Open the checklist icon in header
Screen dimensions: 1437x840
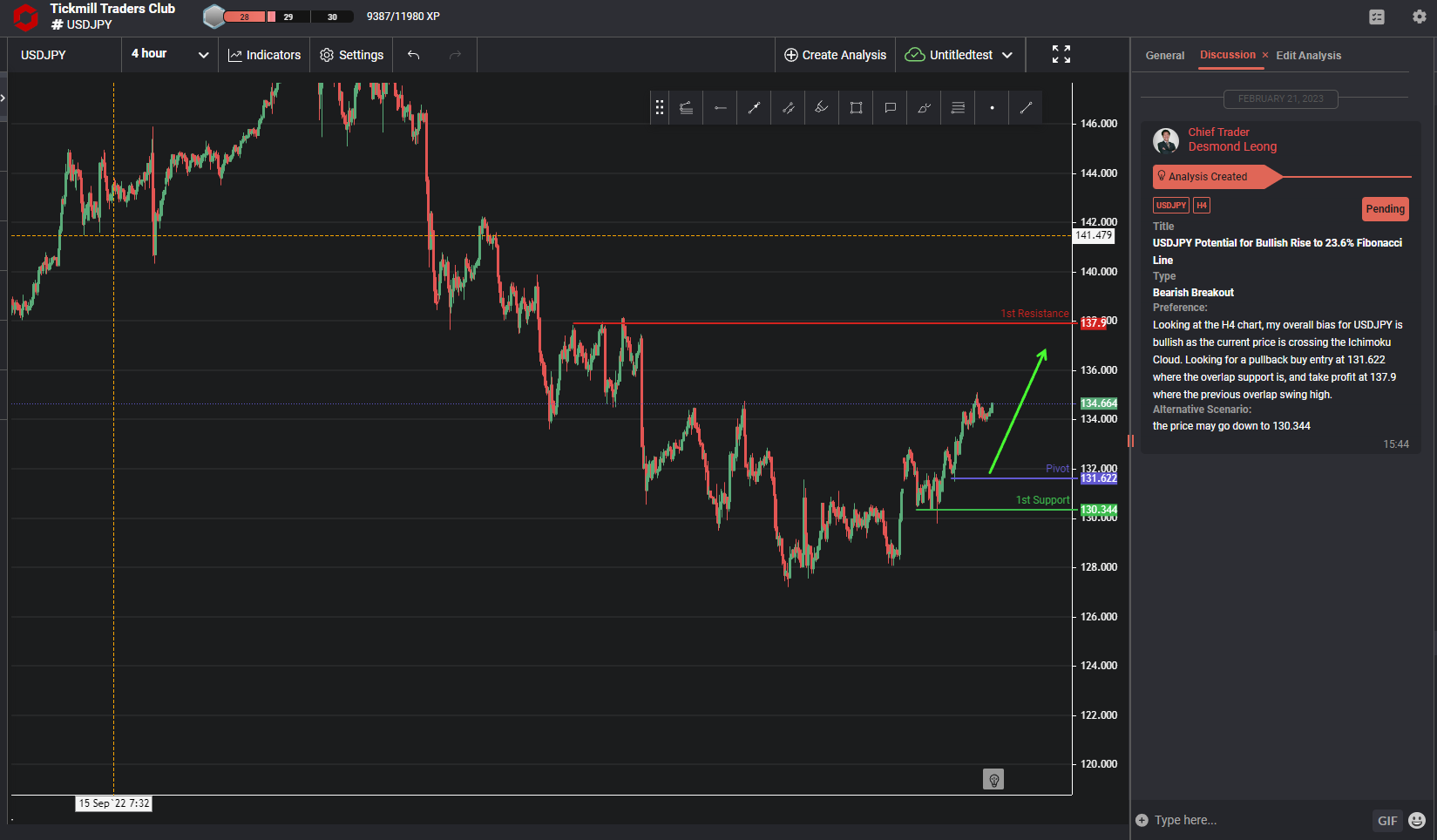1377,17
